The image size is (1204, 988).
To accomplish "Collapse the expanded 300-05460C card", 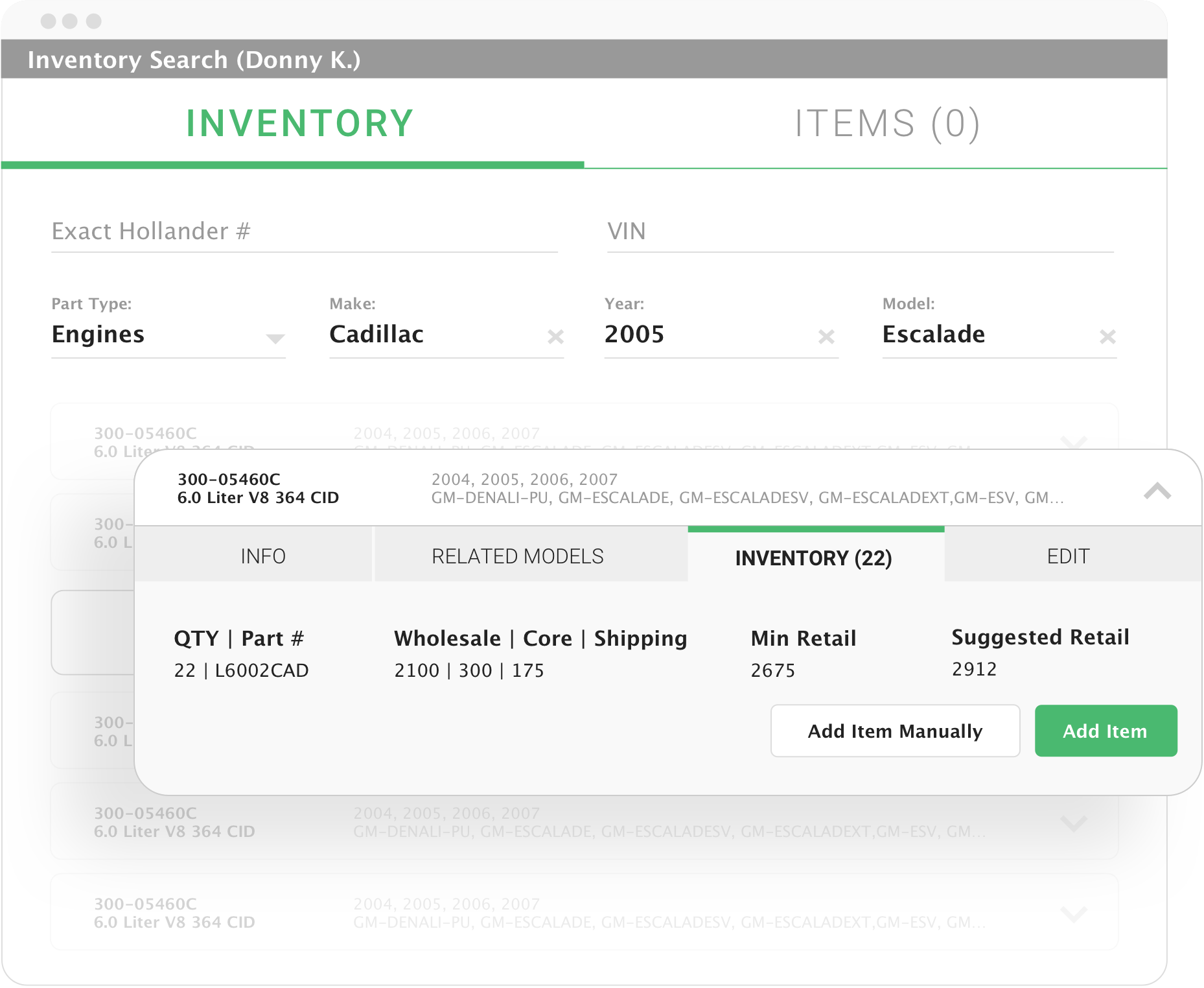I will 1157,491.
